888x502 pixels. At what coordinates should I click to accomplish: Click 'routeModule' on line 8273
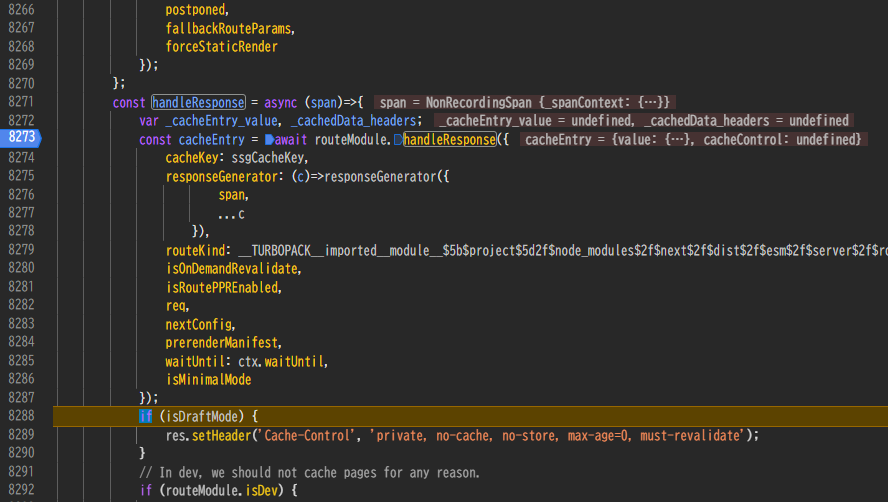click(x=351, y=139)
